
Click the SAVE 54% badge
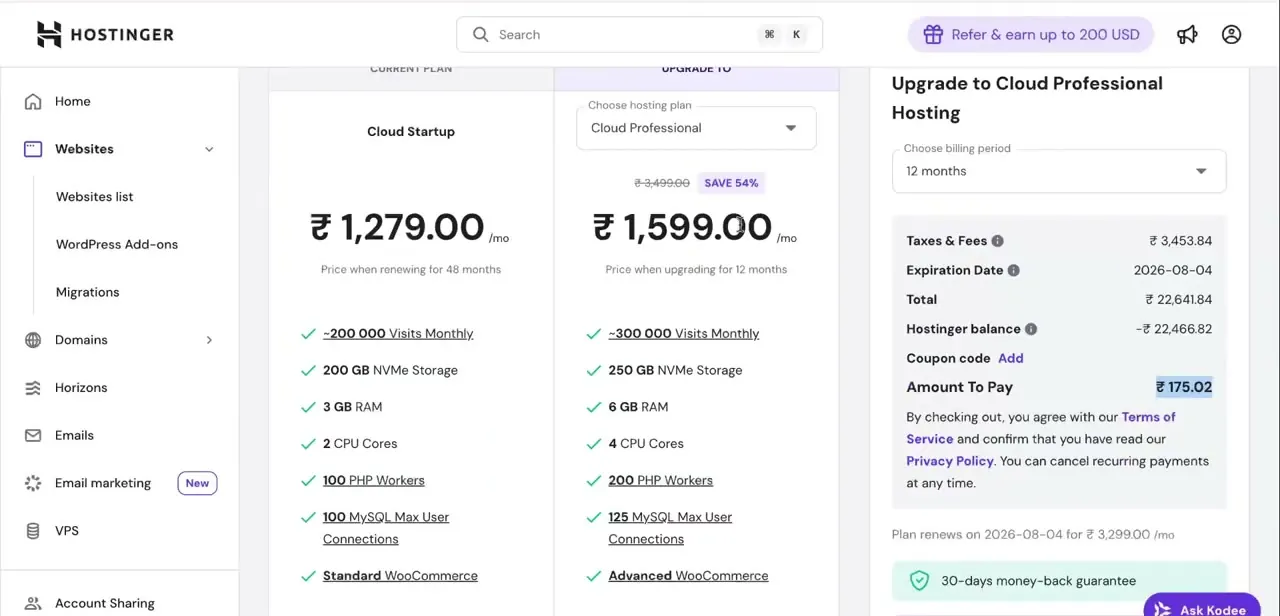pos(731,183)
